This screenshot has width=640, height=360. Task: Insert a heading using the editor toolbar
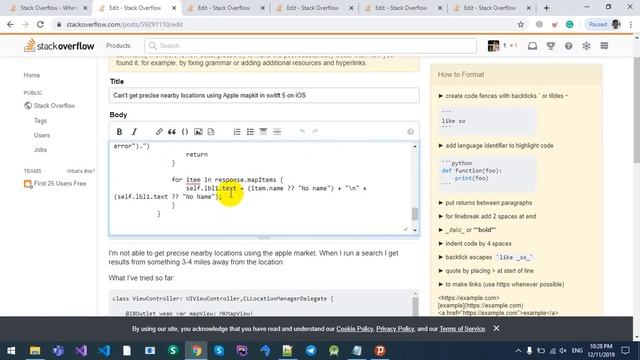[263, 131]
